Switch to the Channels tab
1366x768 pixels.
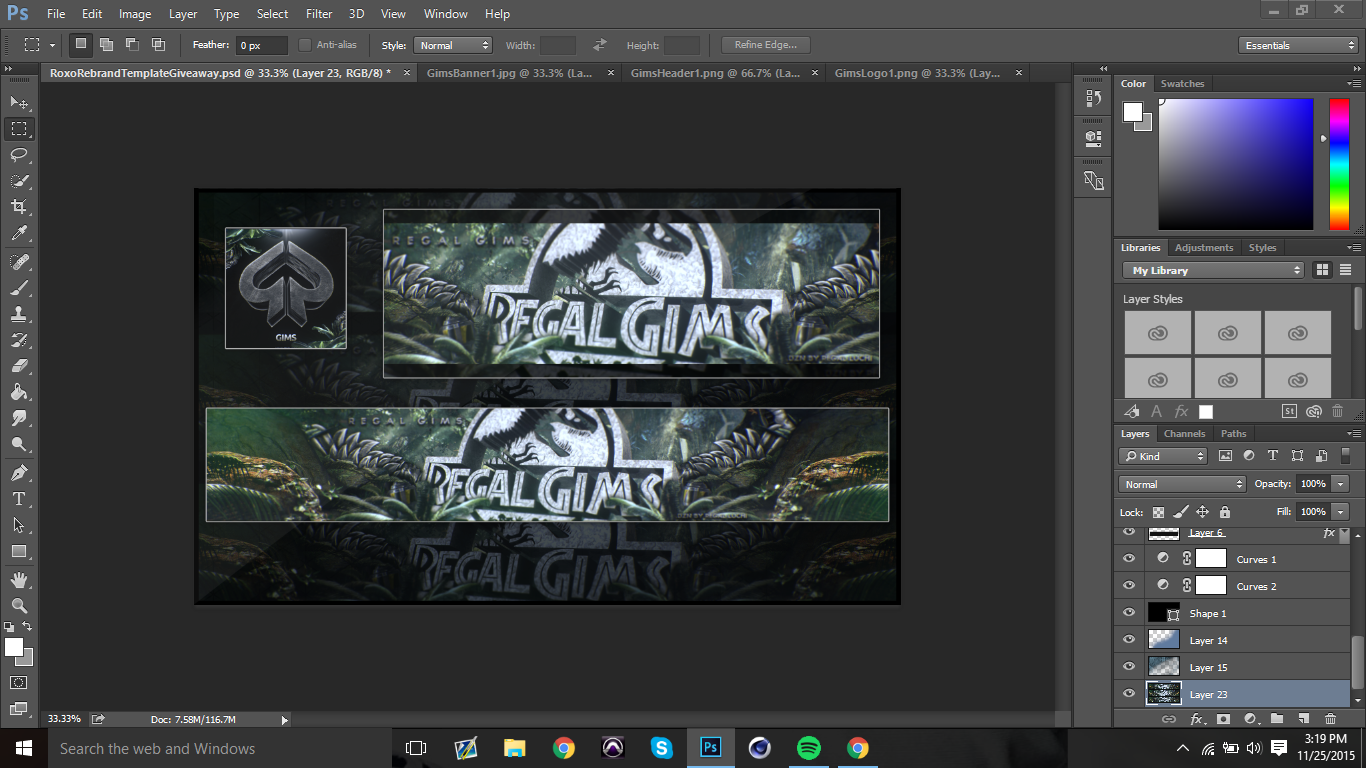pyautogui.click(x=1184, y=433)
